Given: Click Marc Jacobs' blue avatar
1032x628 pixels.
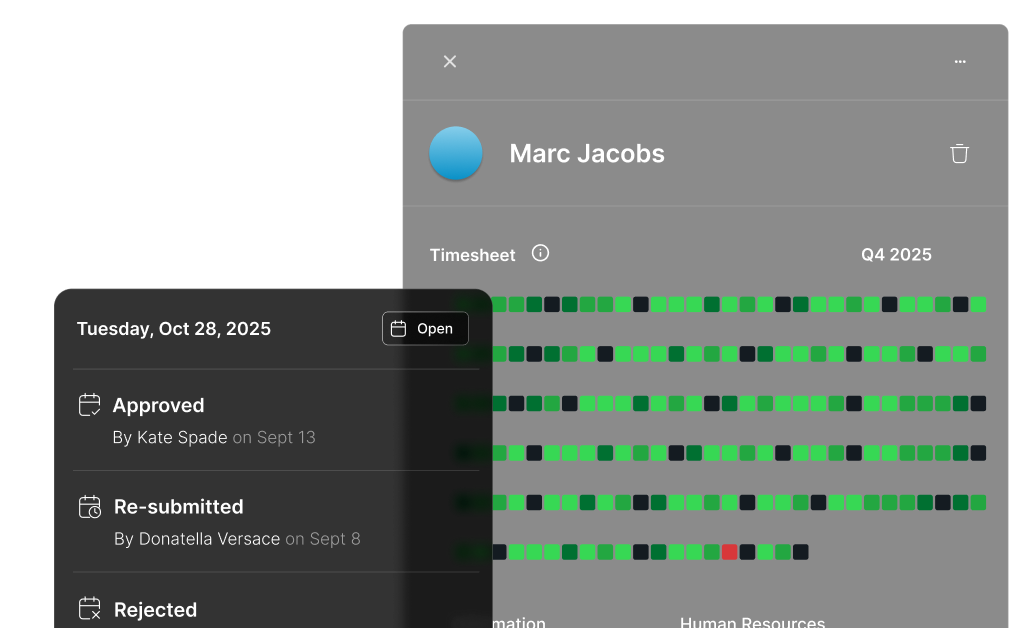Looking at the screenshot, I should [x=456, y=153].
